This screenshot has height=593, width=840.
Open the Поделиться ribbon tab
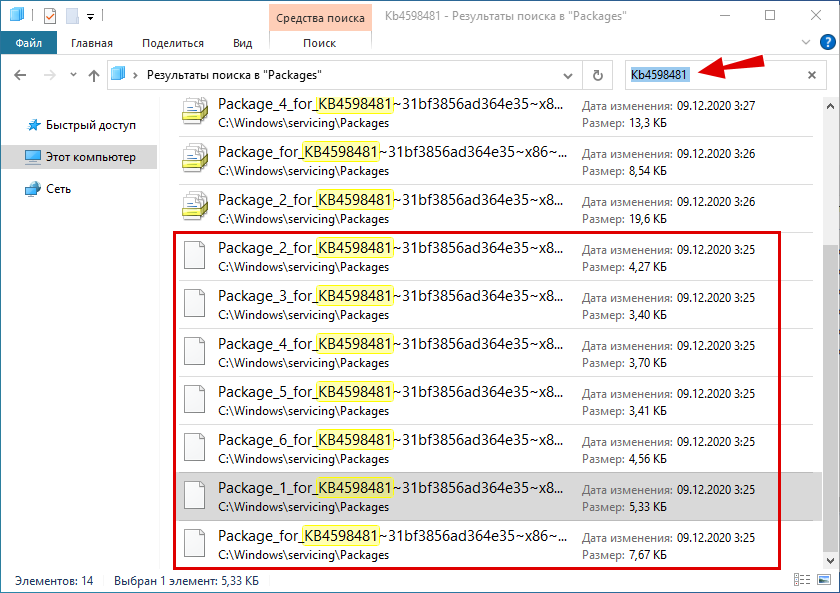[x=172, y=43]
